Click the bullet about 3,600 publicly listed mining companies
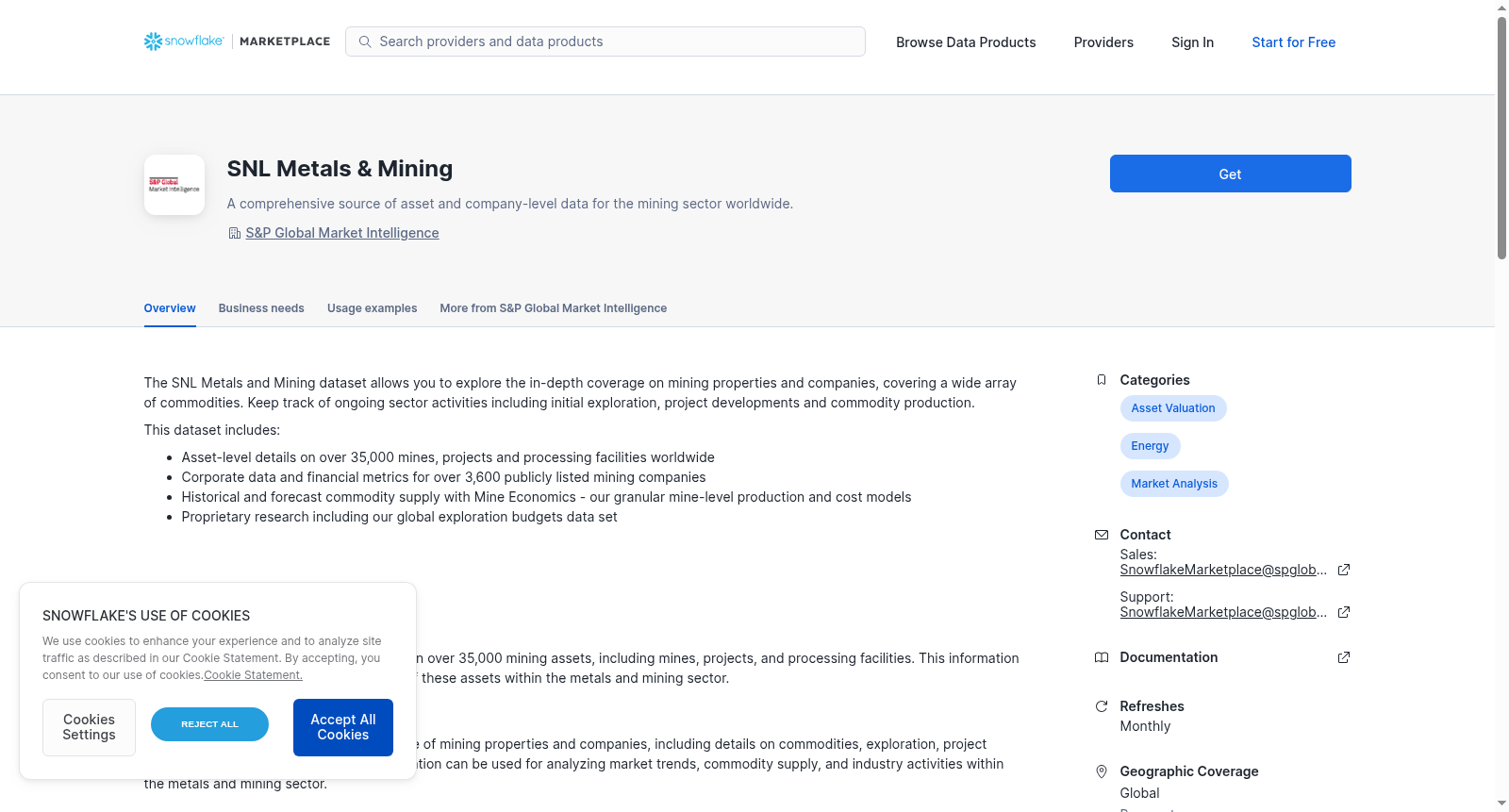Viewport: 1509px width, 812px height. coord(443,477)
